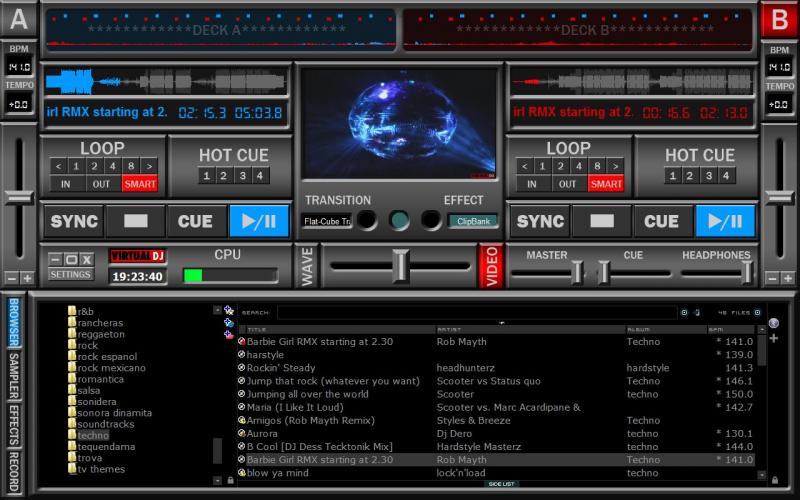The image size is (800, 500).
Task: Toggle the SIDE LIST panel
Action: pos(501,484)
